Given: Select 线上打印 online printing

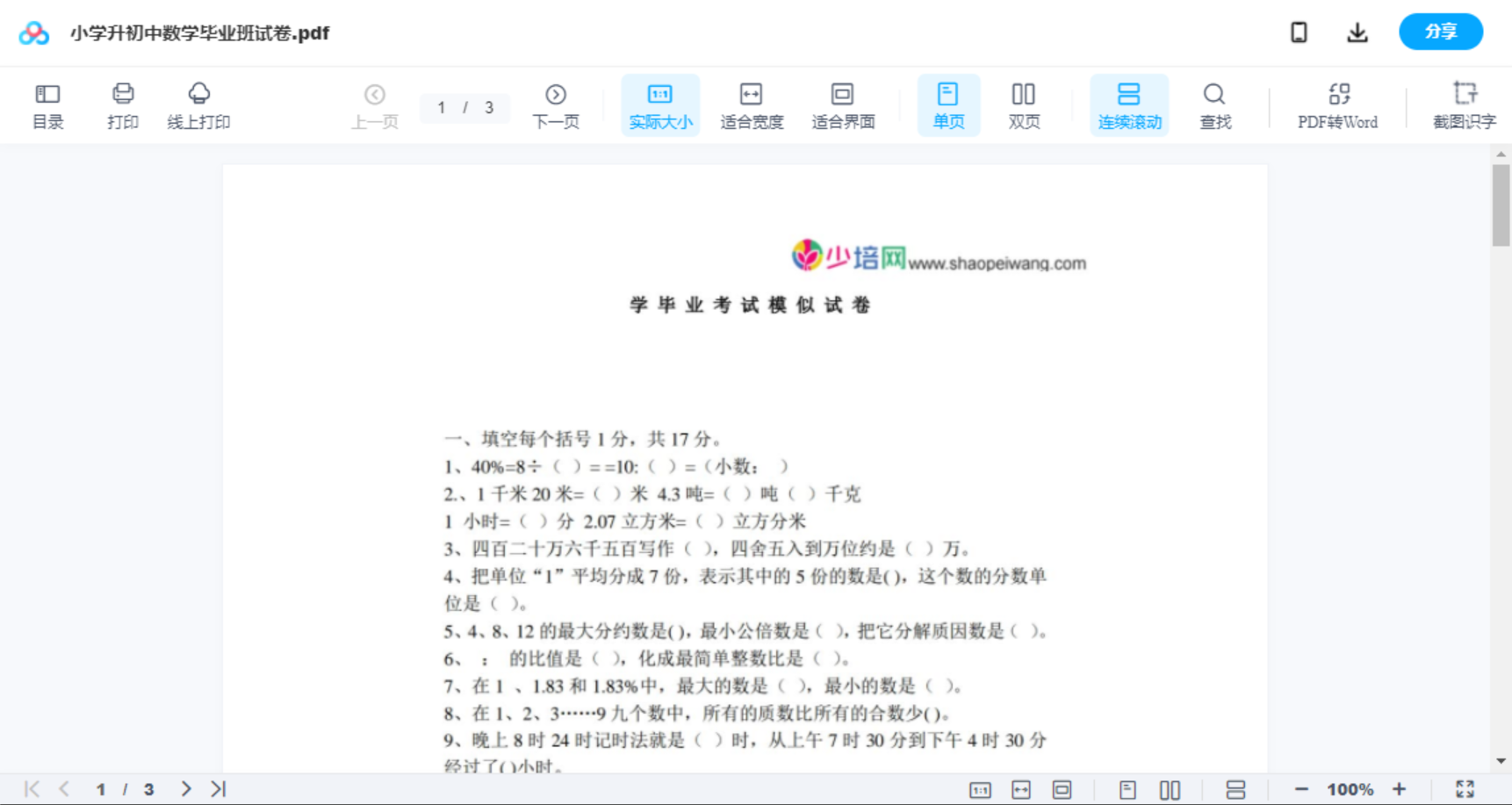Looking at the screenshot, I should click(x=198, y=104).
